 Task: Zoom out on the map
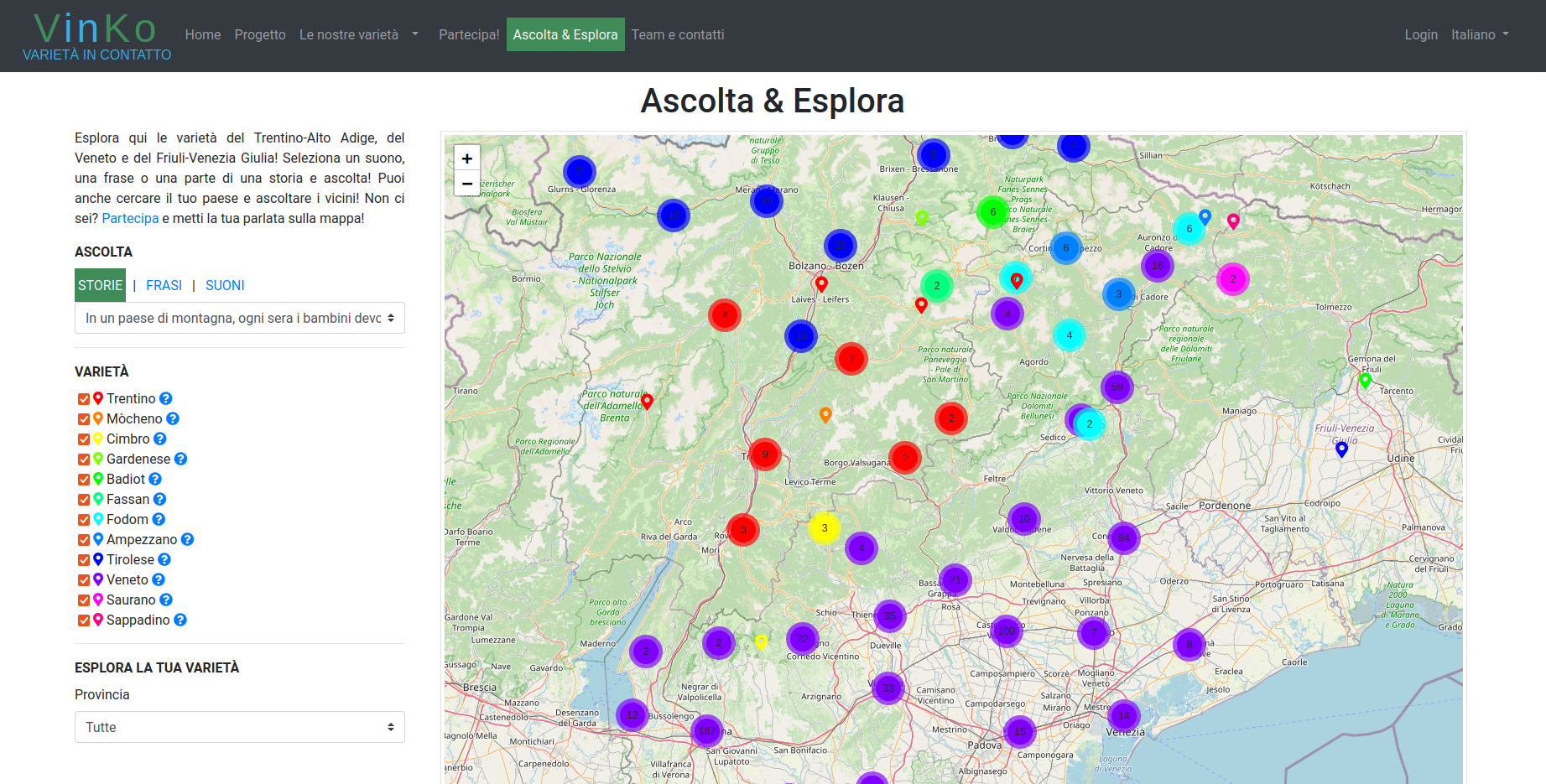tap(467, 184)
